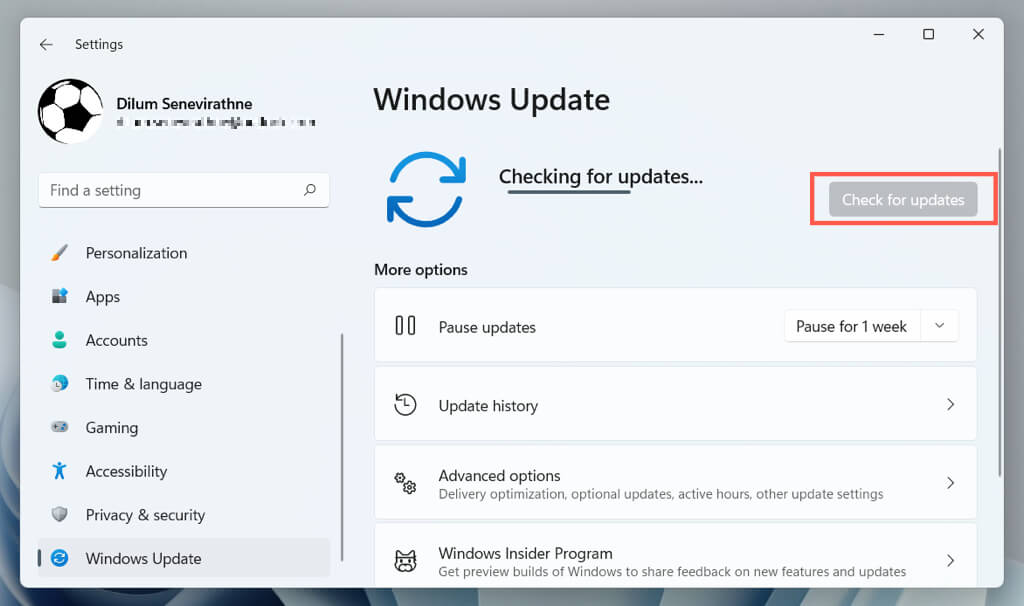Viewport: 1024px width, 606px height.
Task: Minimize the Settings window
Action: [879, 34]
